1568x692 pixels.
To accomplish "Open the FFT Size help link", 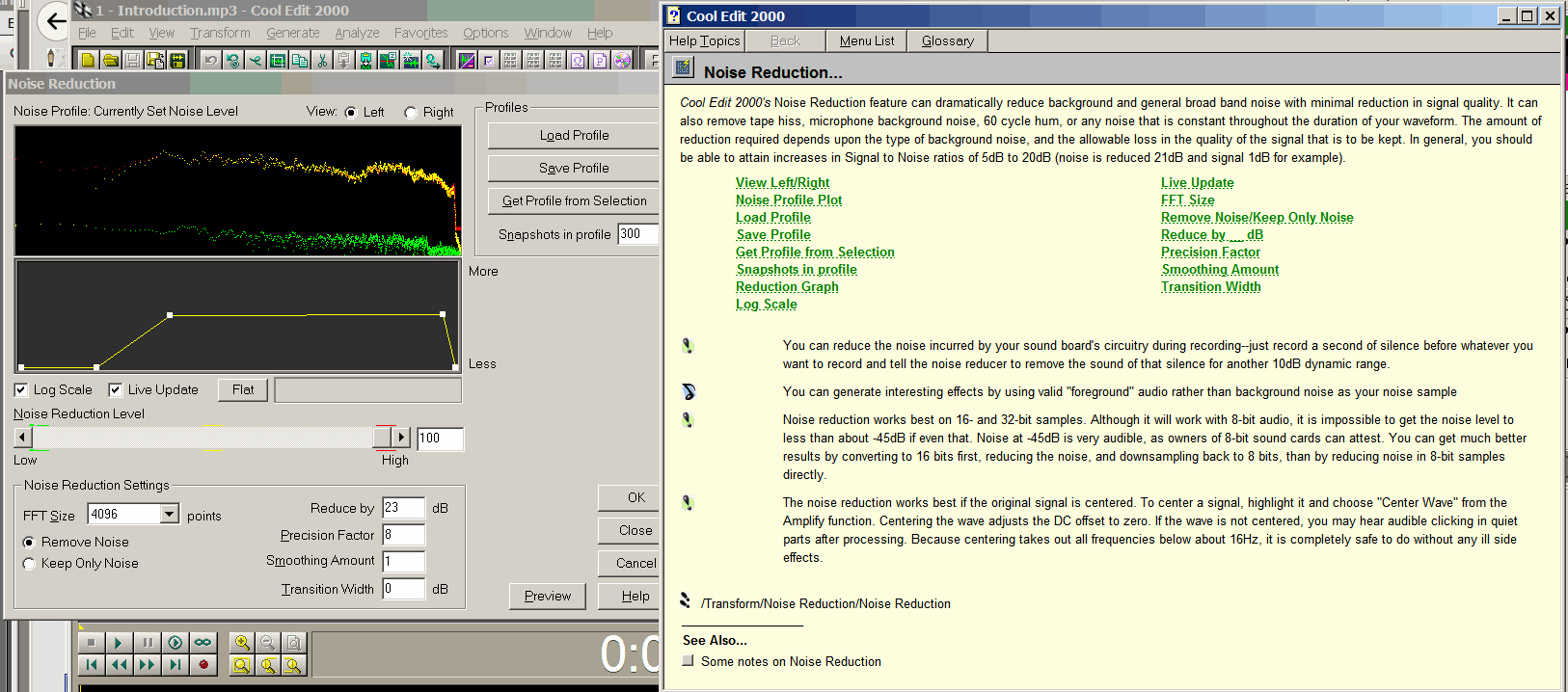I will [1187, 200].
